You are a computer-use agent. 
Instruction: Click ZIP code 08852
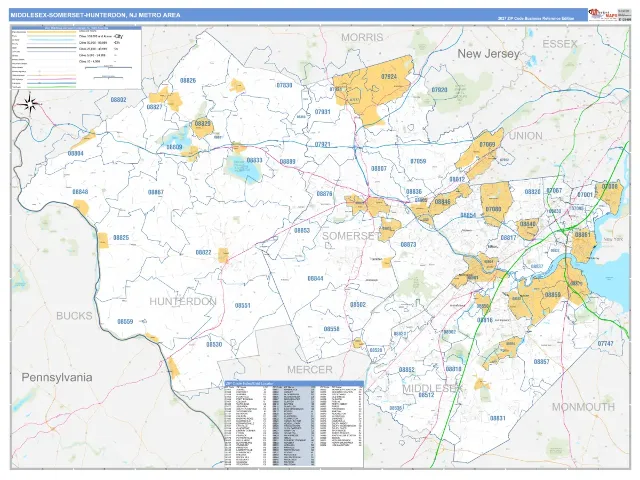pyautogui.click(x=407, y=370)
